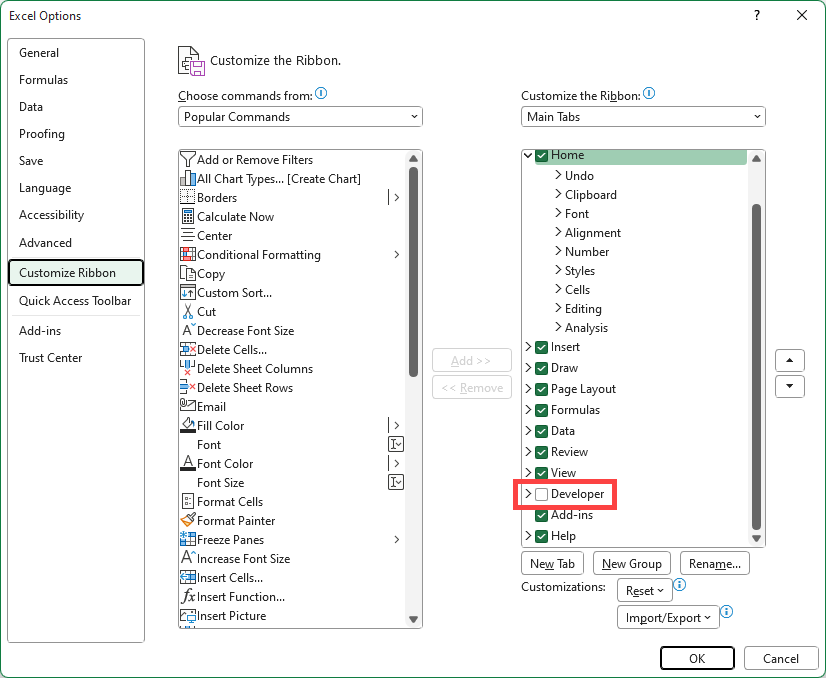Expand the Clipboard group

(558, 194)
